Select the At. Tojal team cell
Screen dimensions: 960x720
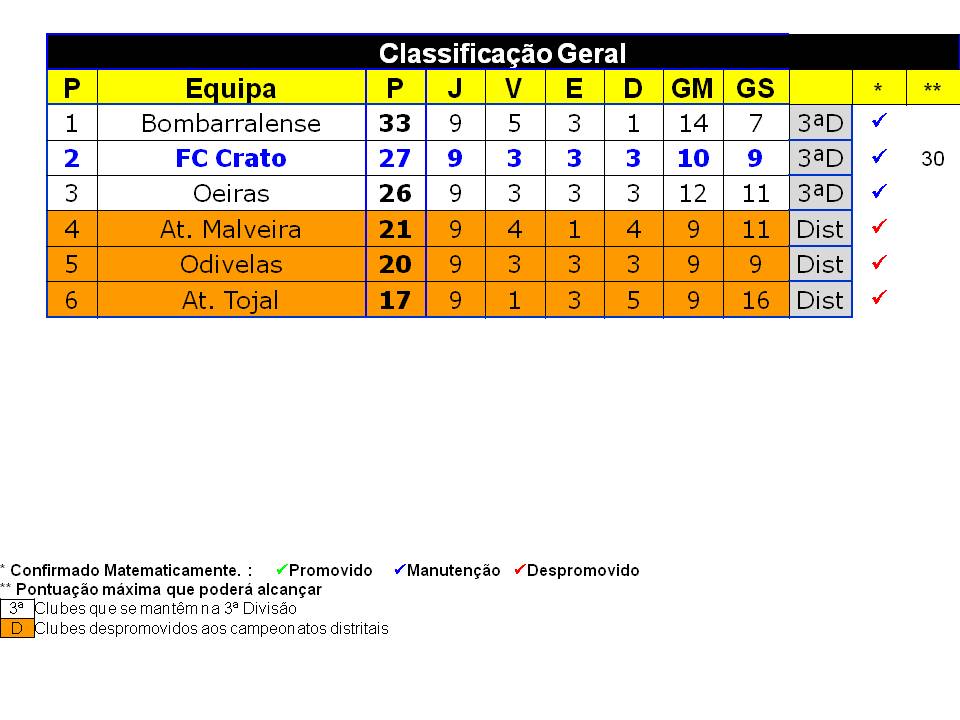[x=231, y=300]
